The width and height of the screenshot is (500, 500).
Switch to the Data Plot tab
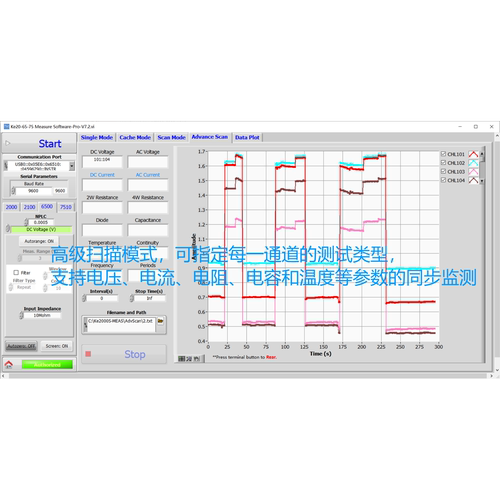click(x=247, y=137)
